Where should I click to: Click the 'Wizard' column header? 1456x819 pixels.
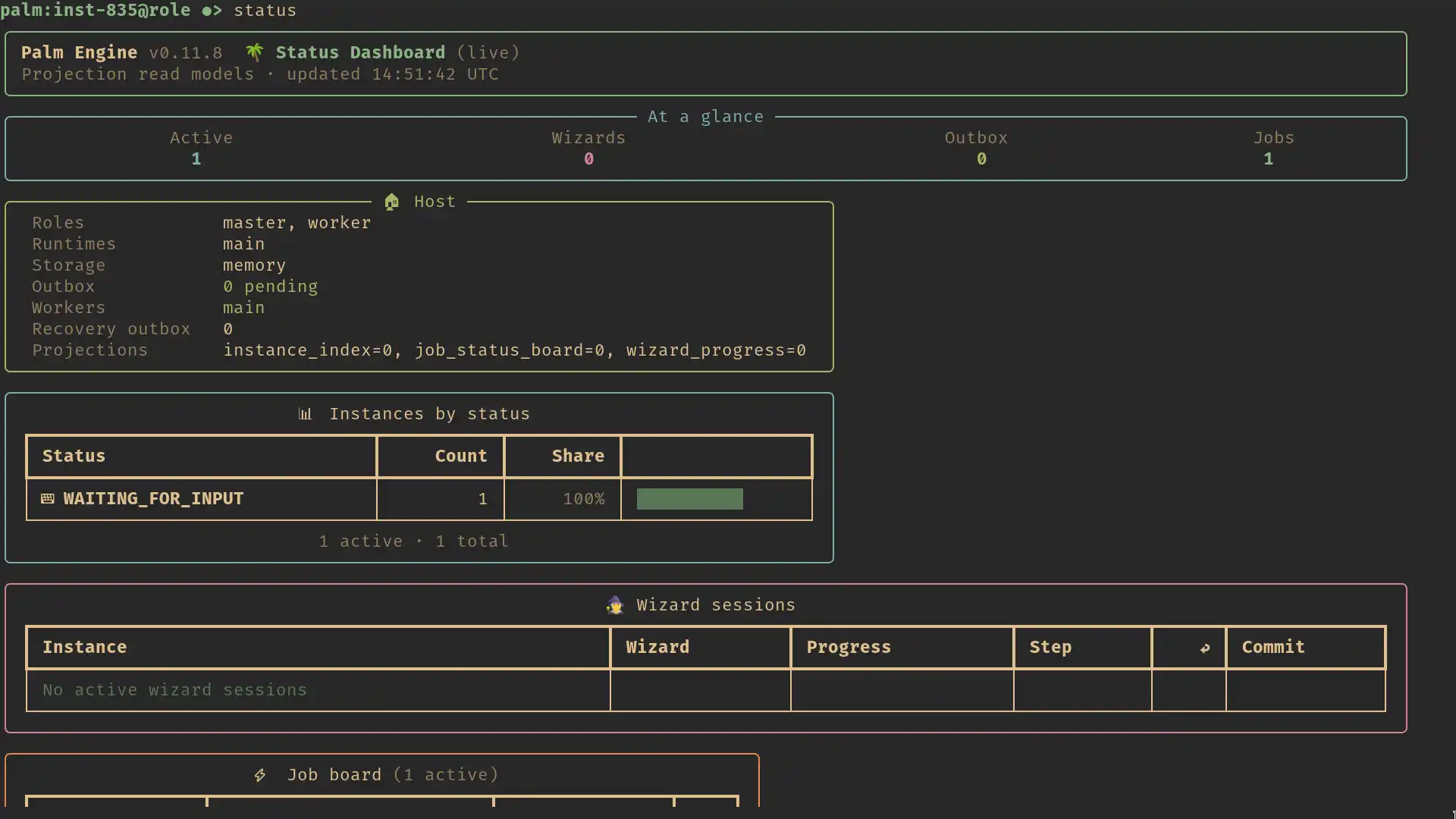658,648
